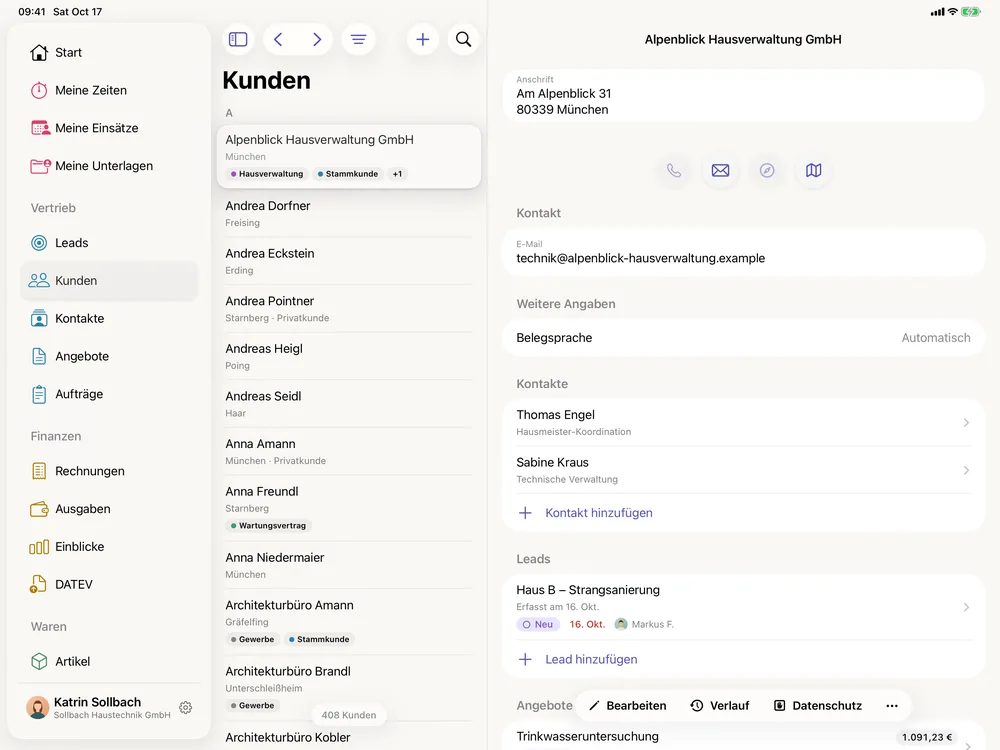Open Leads in sidebar

110,243
